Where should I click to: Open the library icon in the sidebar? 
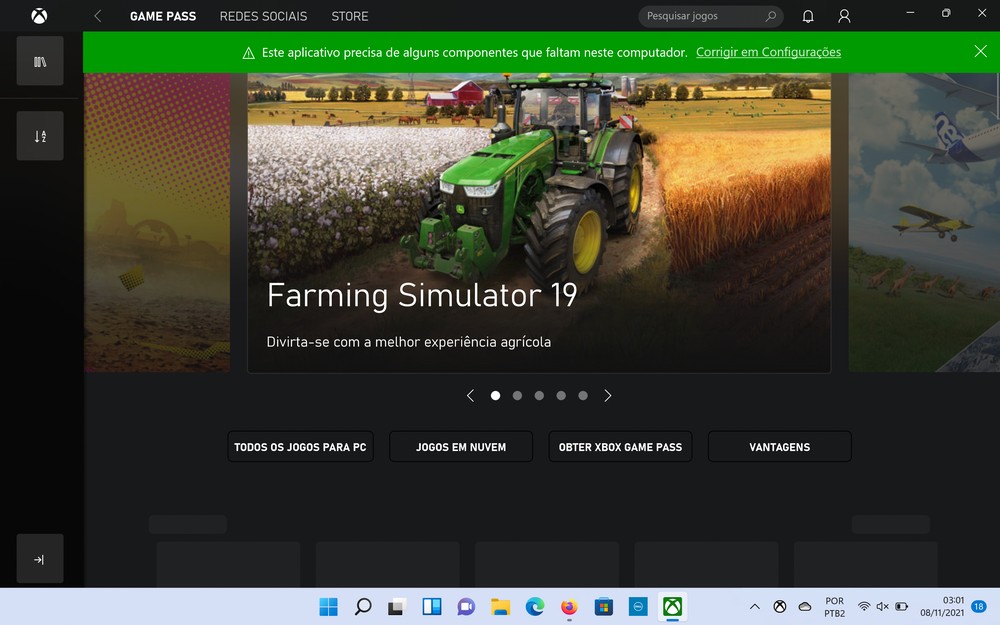point(40,61)
